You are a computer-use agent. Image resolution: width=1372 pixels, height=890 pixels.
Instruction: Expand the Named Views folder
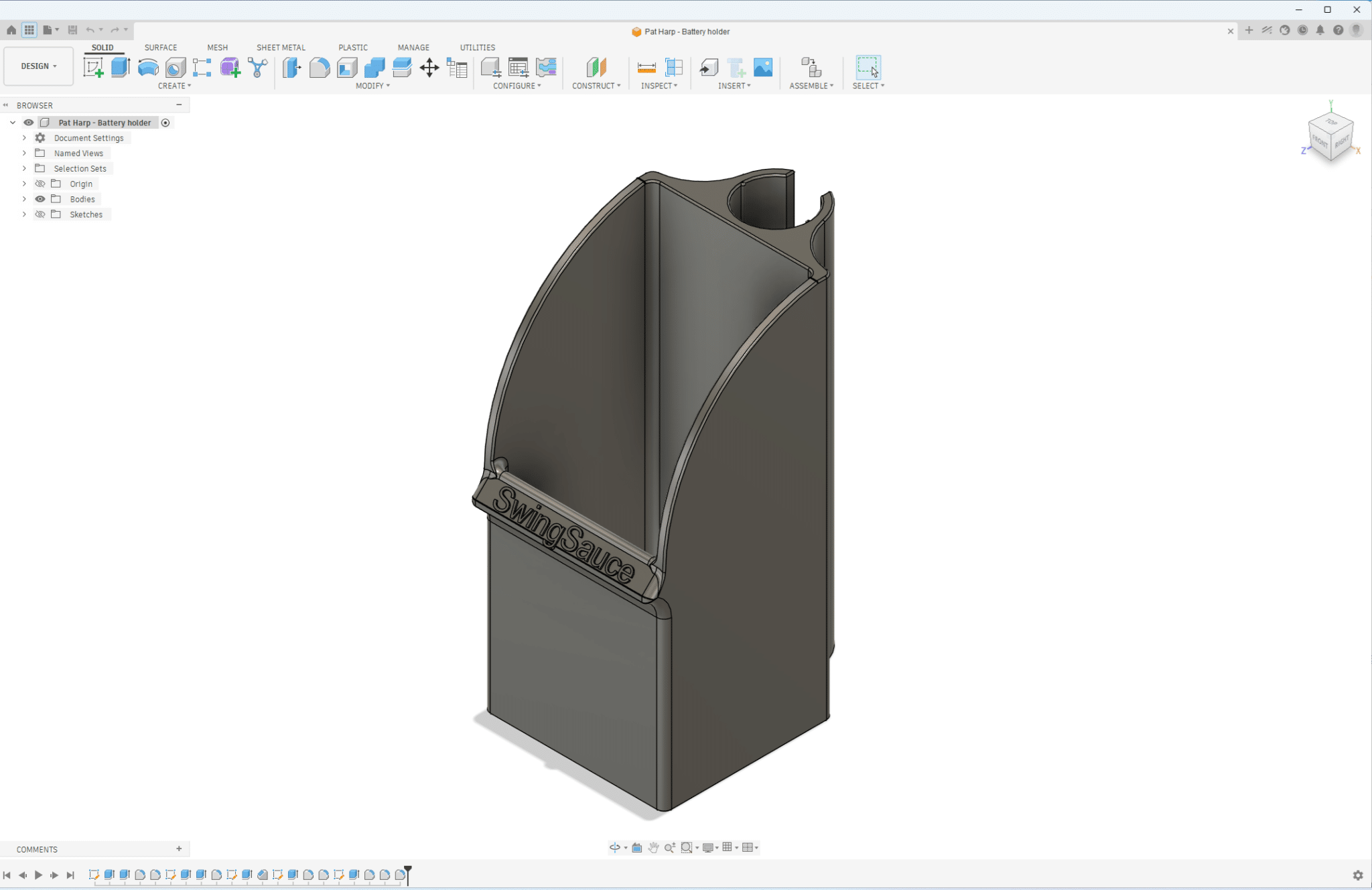tap(24, 153)
